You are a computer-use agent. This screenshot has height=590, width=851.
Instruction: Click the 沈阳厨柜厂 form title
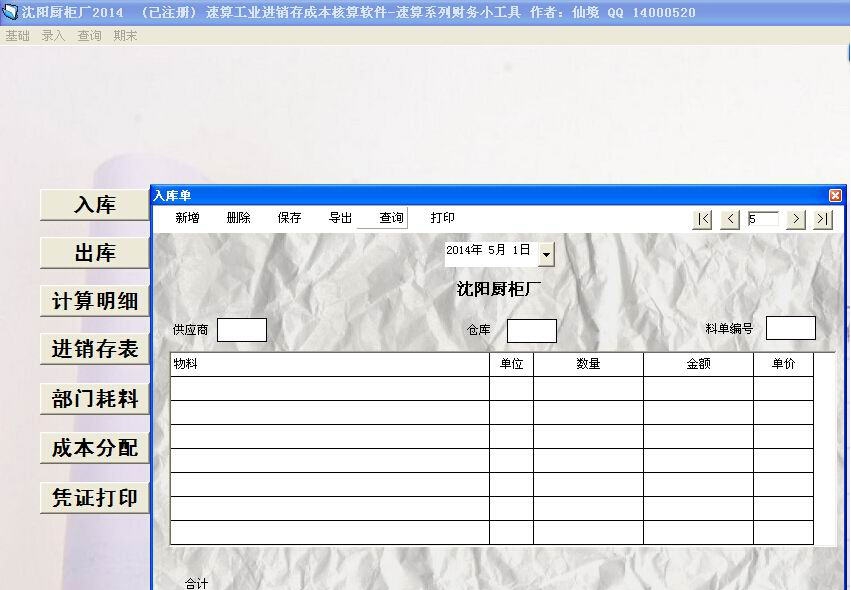point(498,289)
